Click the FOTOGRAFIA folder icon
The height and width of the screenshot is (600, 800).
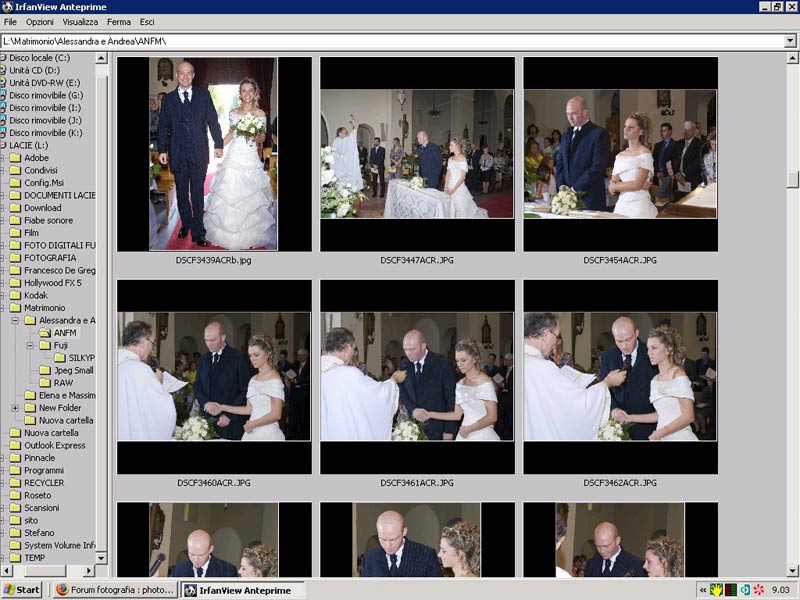(15, 258)
